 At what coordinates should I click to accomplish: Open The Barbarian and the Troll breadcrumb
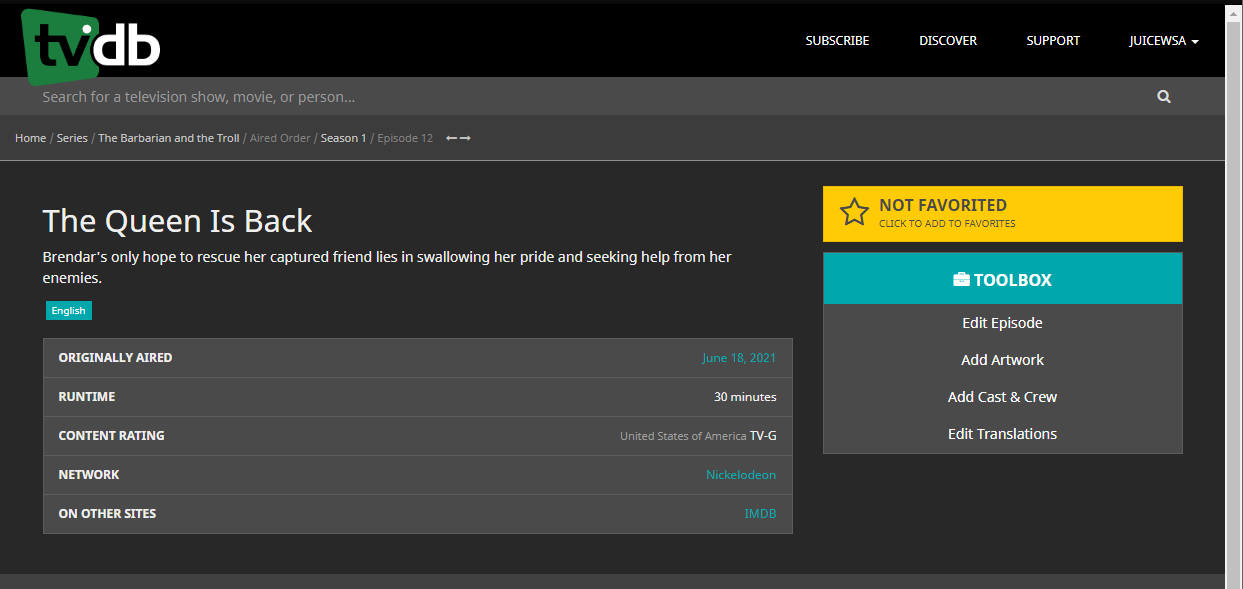[x=169, y=138]
